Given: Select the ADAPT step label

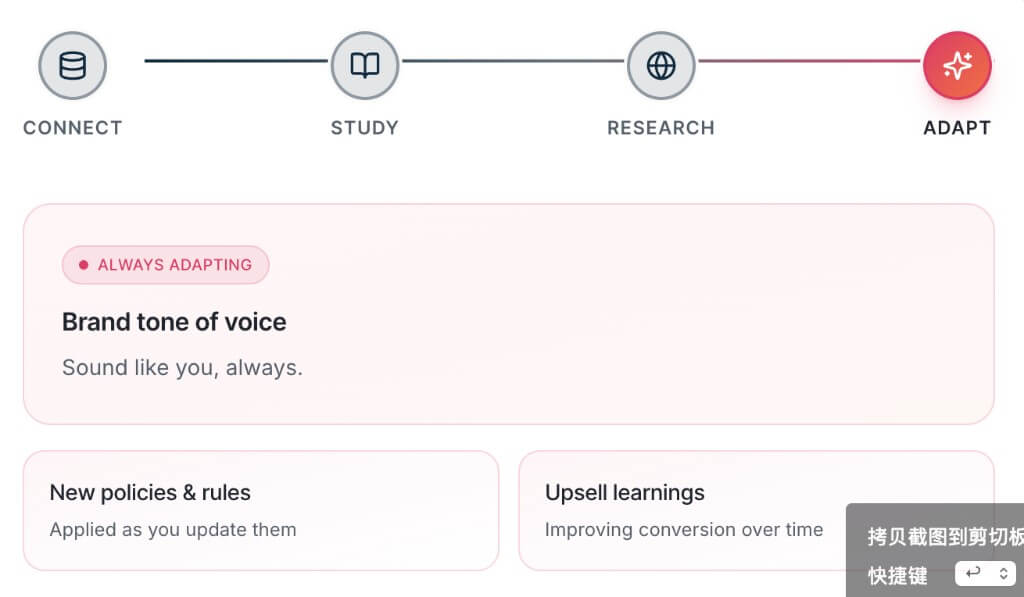Looking at the screenshot, I should pos(957,127).
